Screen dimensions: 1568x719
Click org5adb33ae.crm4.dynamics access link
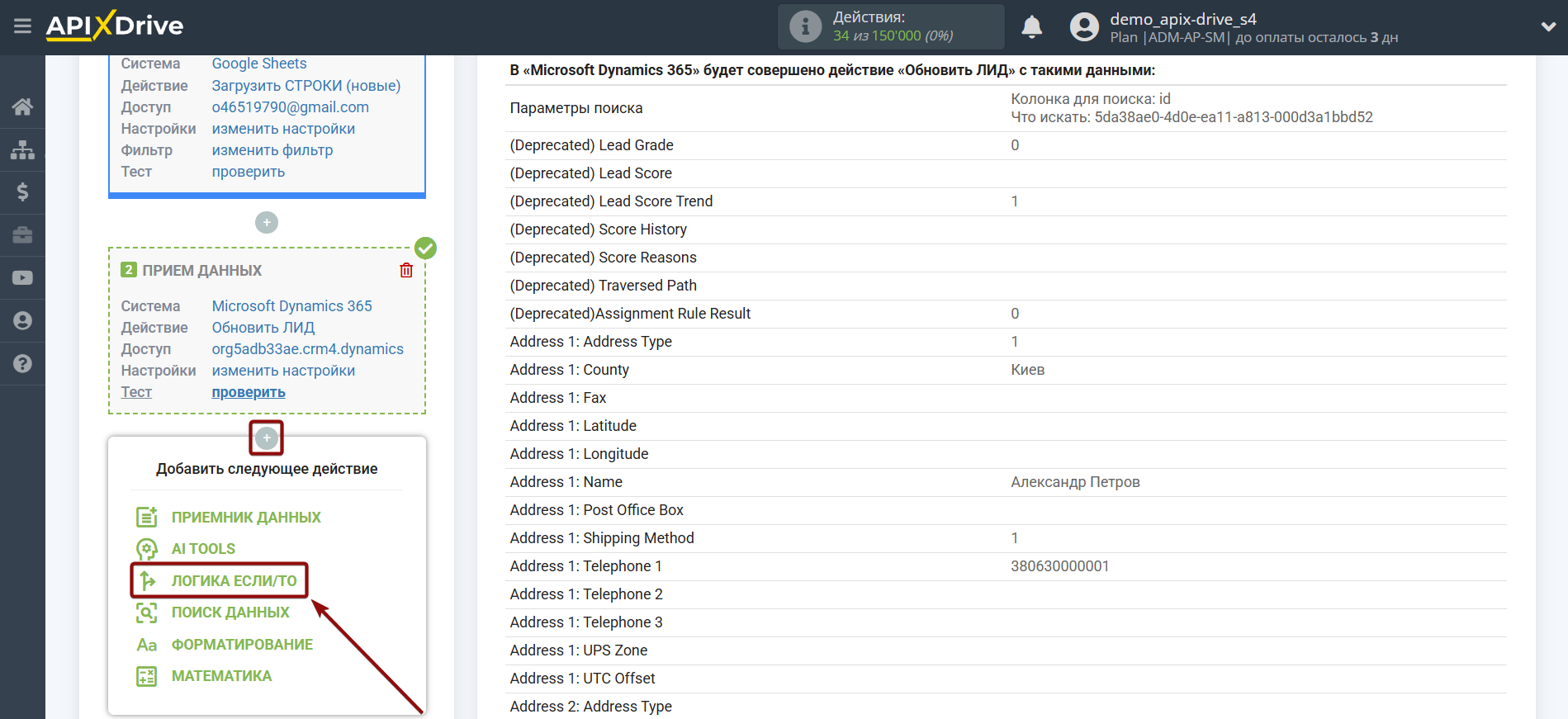pyautogui.click(x=308, y=349)
